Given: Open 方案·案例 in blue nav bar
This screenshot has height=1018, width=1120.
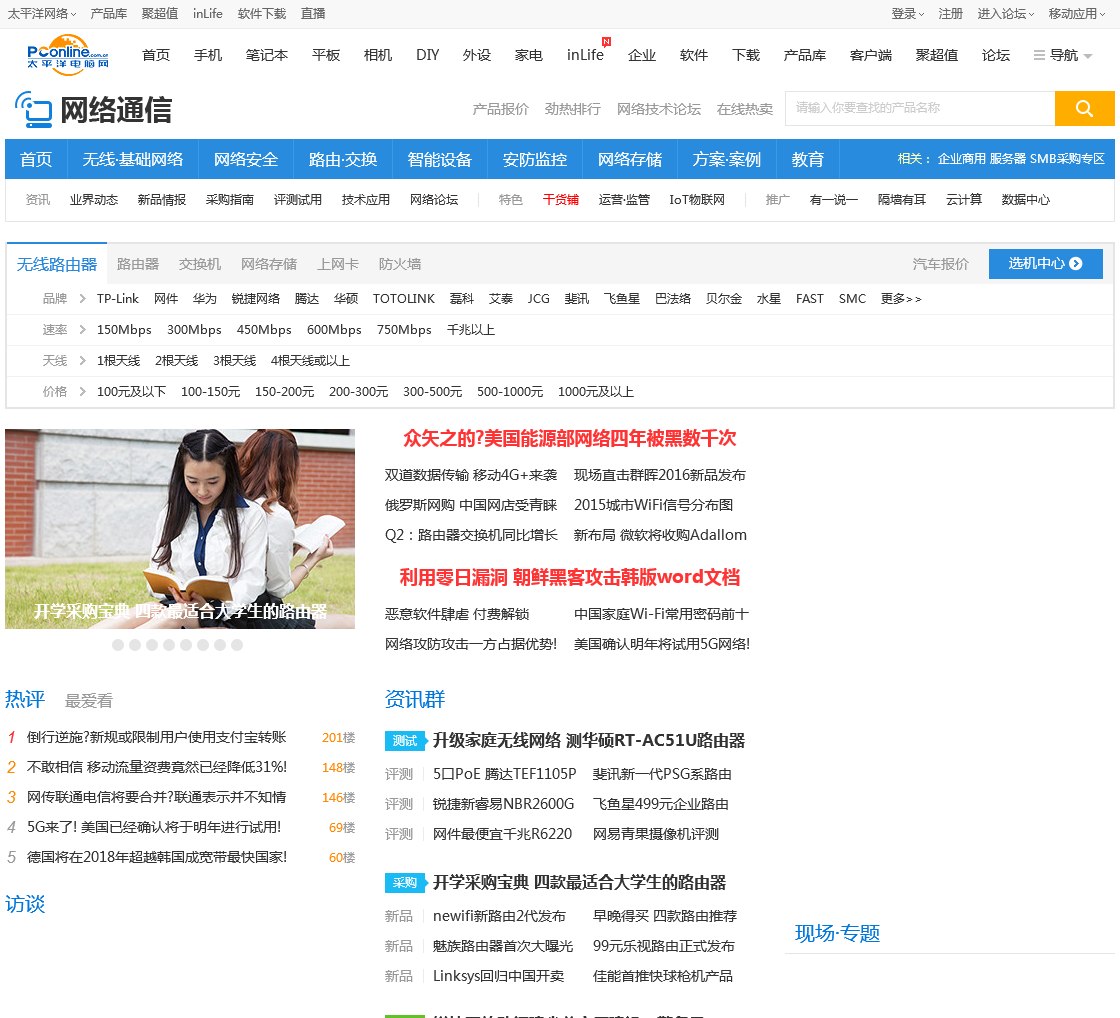Looking at the screenshot, I should [726, 159].
